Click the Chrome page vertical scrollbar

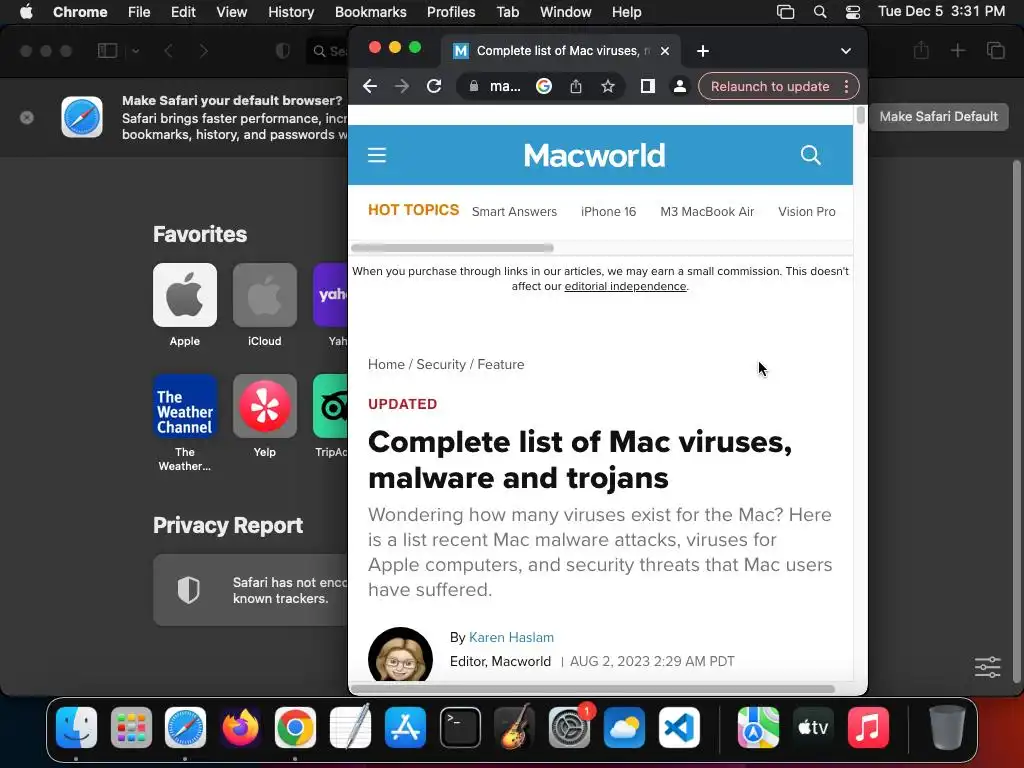(861, 116)
